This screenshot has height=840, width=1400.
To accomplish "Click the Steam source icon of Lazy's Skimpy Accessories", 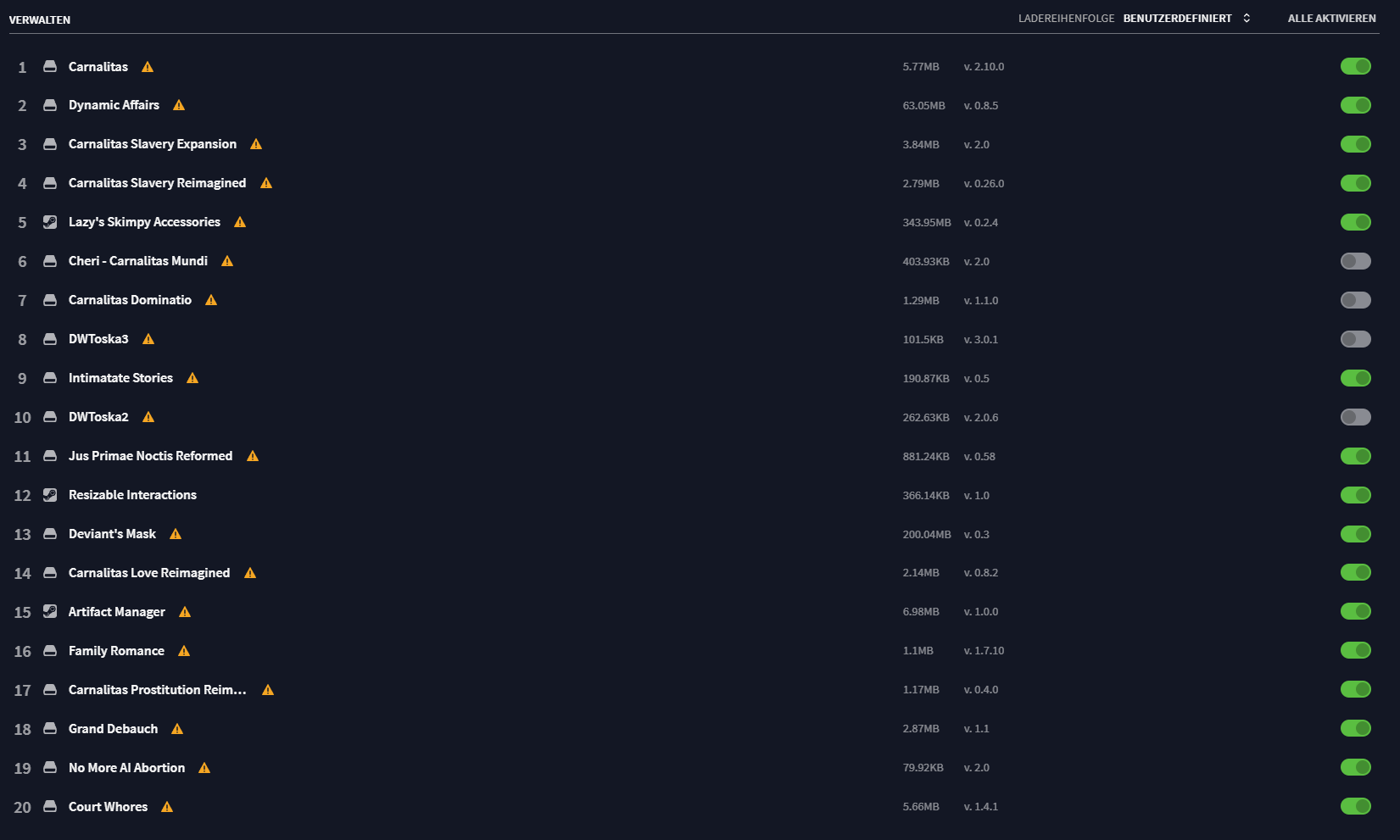I will click(x=50, y=222).
